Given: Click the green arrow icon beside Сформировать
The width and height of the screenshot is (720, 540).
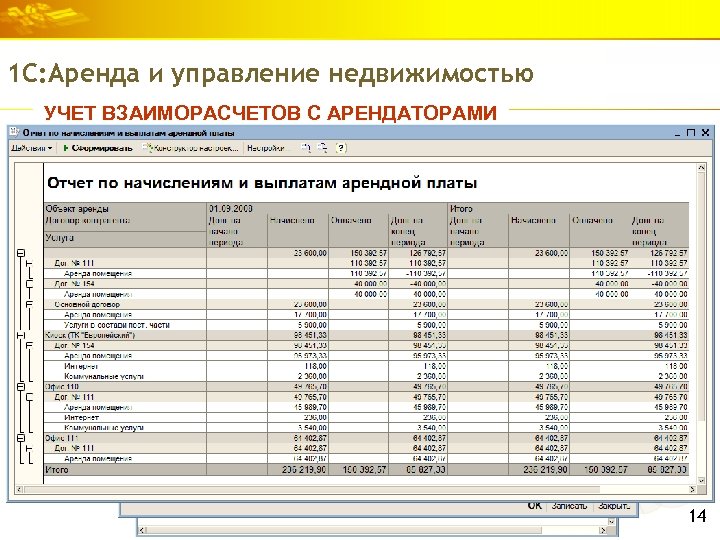Looking at the screenshot, I should pos(66,148).
